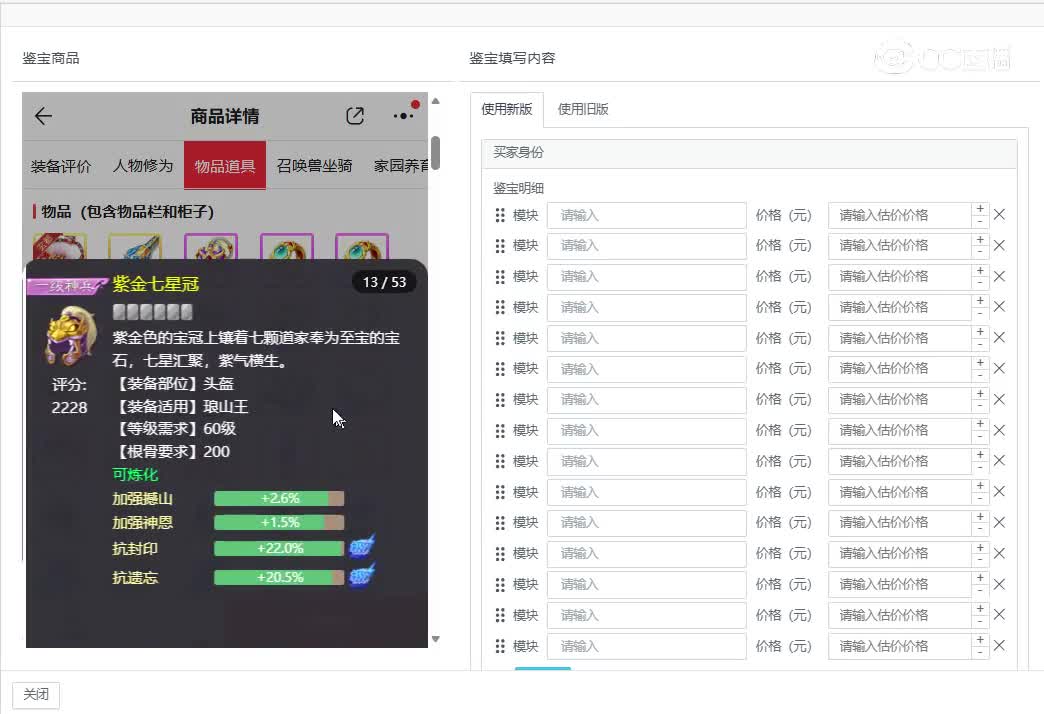Click the drag handle of the second 模块 row
Viewport: 1044px width, 714px height.
pos(500,246)
